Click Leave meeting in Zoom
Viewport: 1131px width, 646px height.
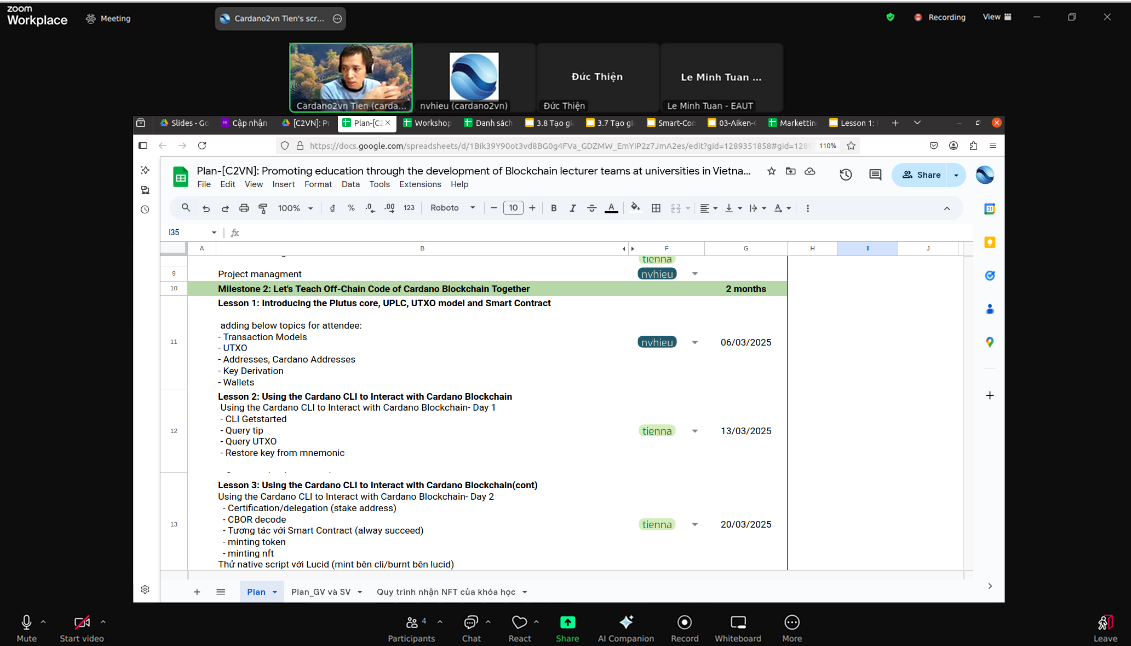(x=1105, y=627)
